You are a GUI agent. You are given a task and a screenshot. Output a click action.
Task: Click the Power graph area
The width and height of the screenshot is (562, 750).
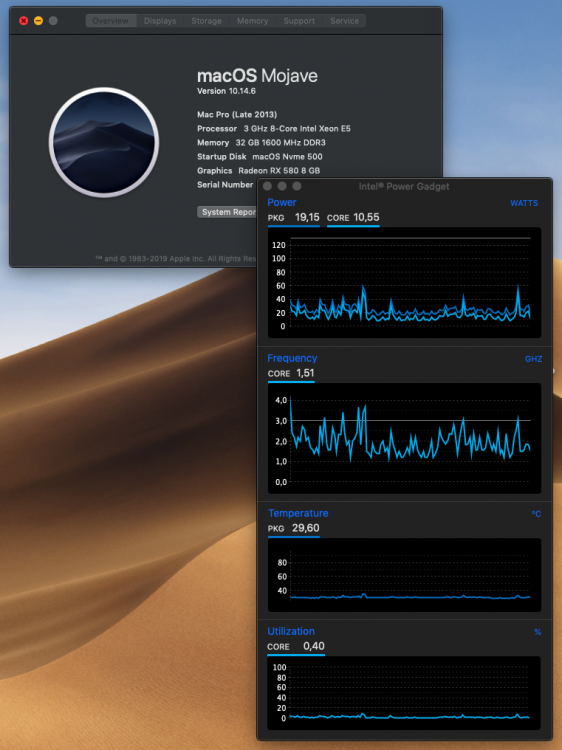(x=405, y=283)
